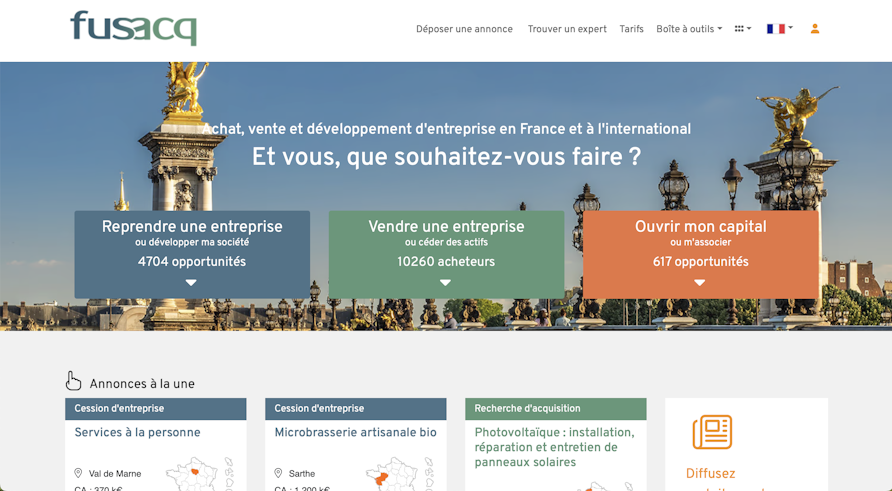Expand arrow under 4704 opportunités

click(191, 282)
